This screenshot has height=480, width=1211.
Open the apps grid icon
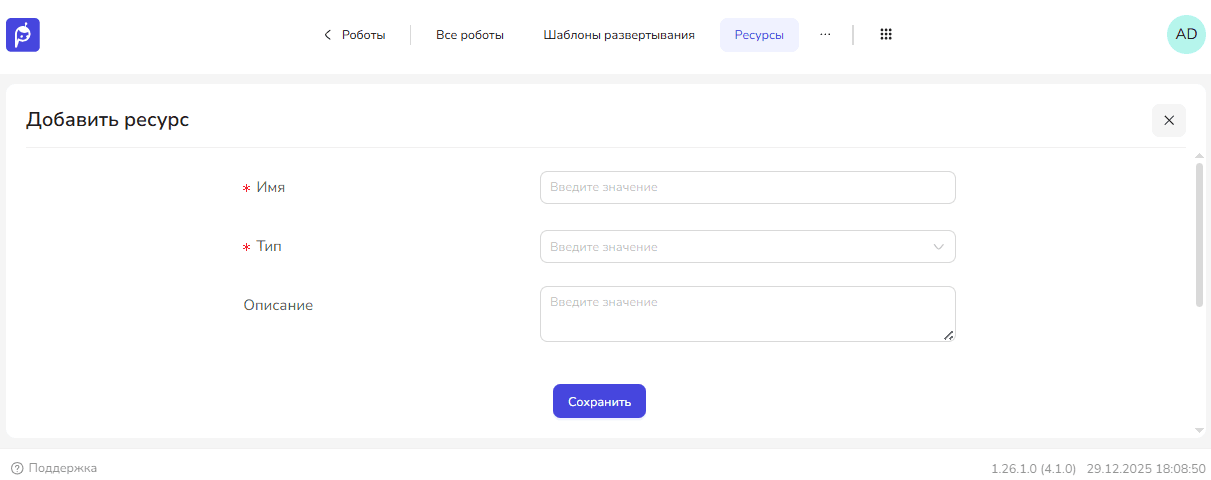click(885, 35)
